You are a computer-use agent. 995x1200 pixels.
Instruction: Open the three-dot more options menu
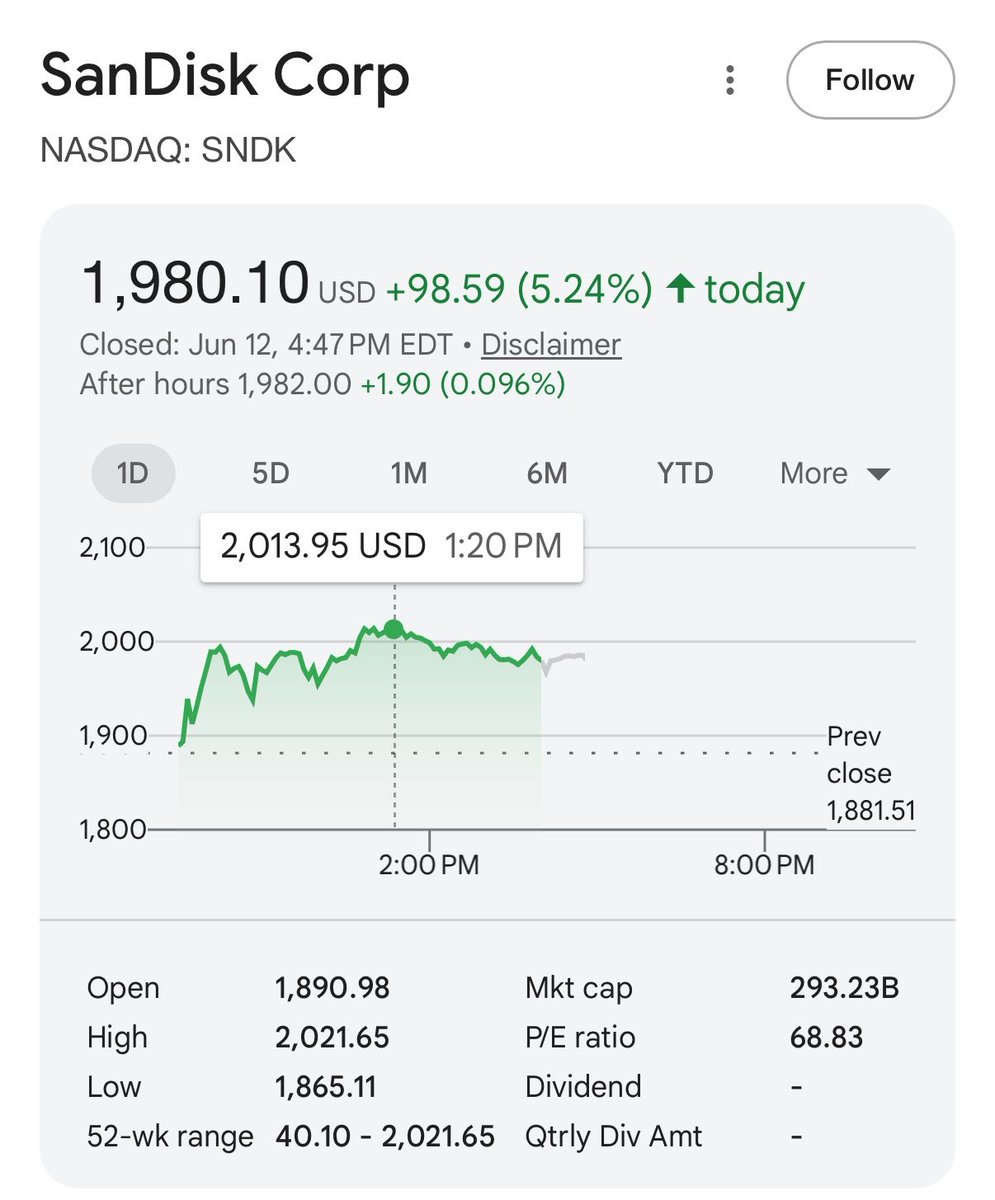coord(731,80)
